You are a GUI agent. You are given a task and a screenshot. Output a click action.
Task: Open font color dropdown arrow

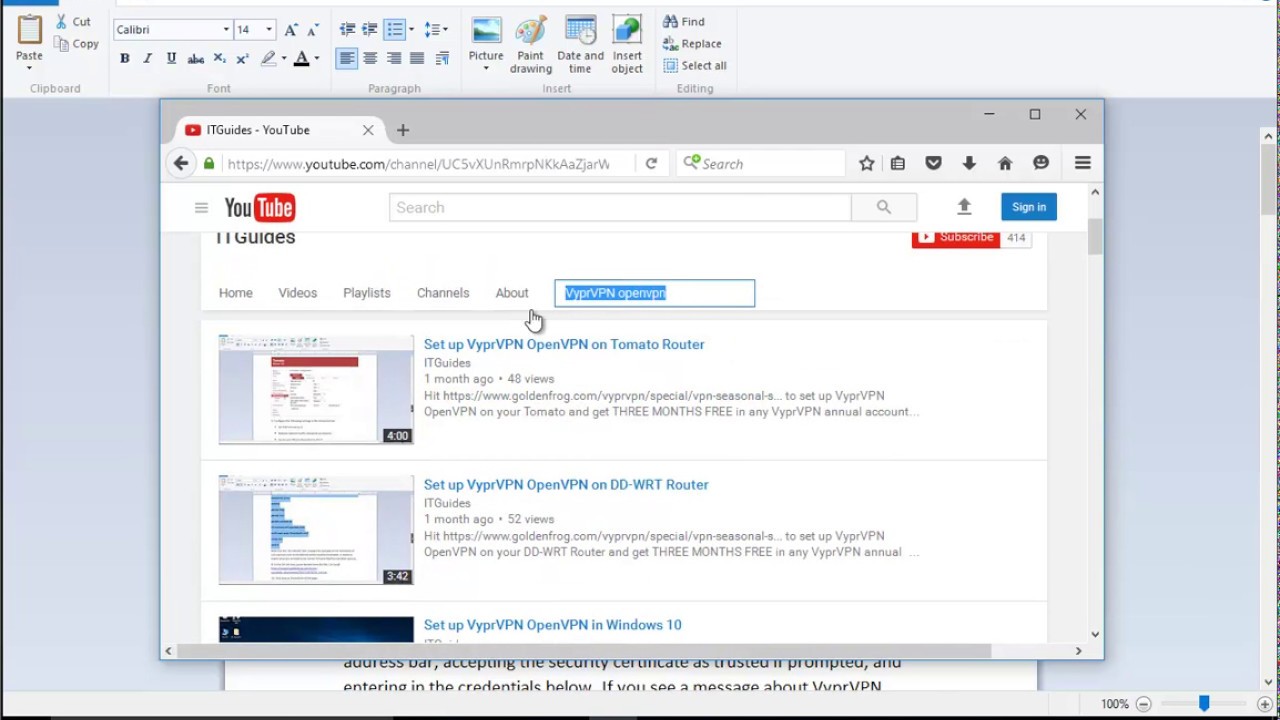point(317,59)
